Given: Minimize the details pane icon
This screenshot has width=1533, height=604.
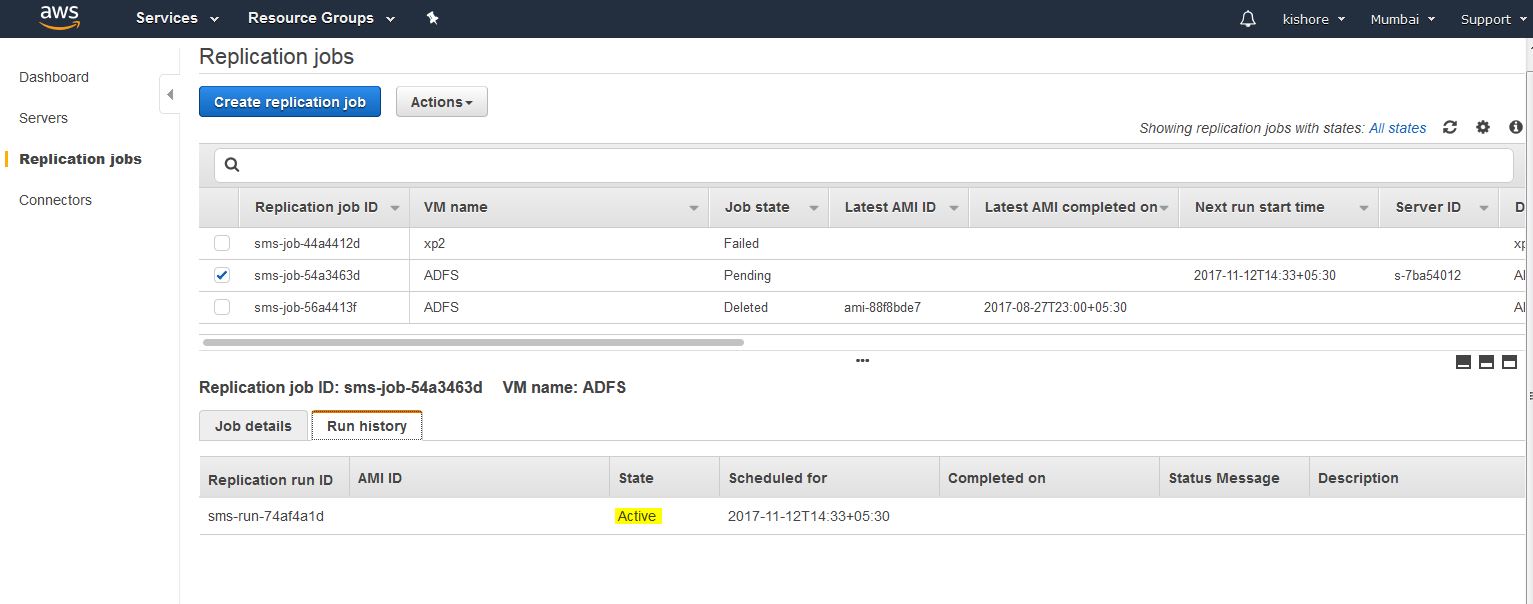Looking at the screenshot, I should pos(1463,362).
